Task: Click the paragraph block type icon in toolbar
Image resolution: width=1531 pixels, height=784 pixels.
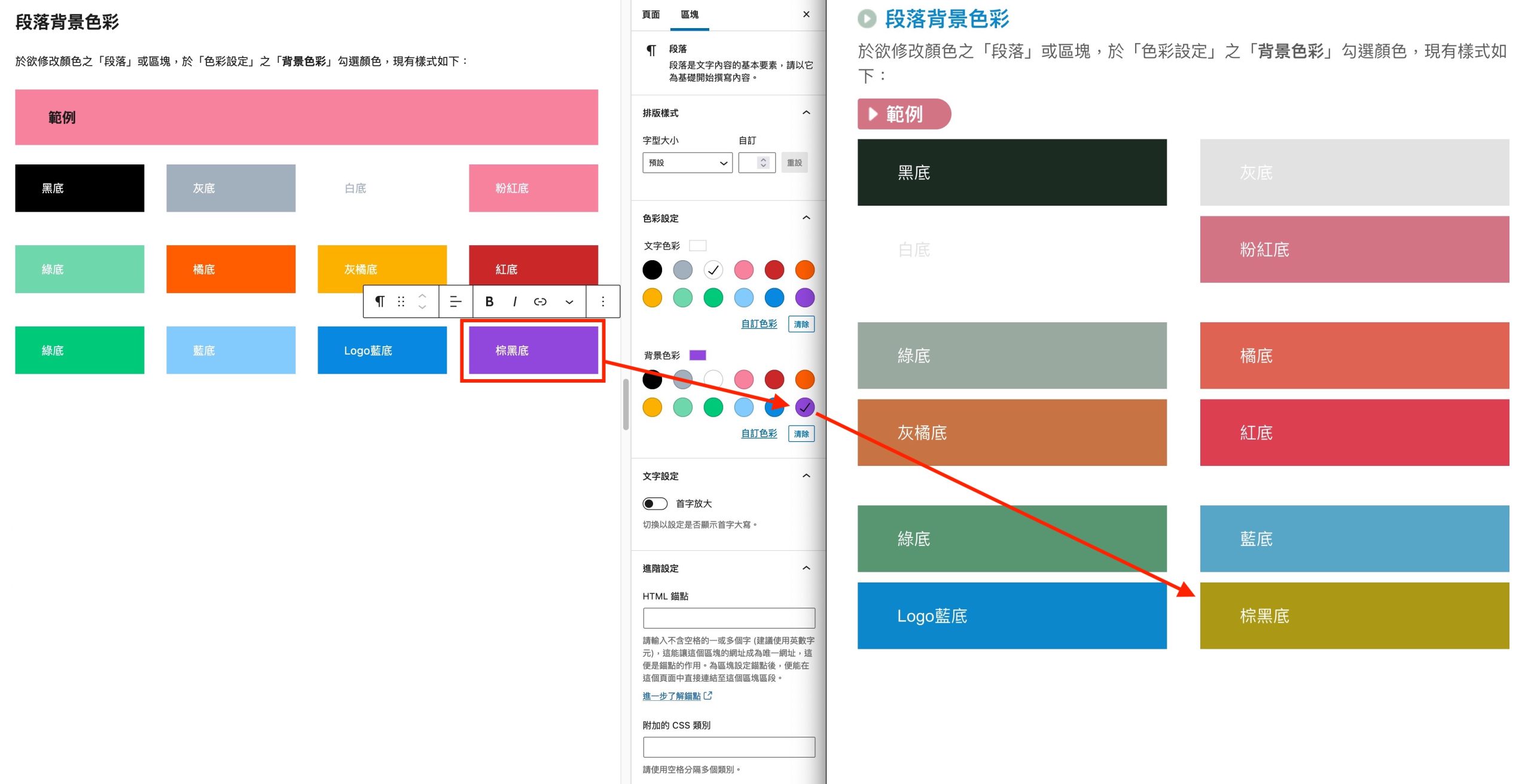Action: pos(380,301)
